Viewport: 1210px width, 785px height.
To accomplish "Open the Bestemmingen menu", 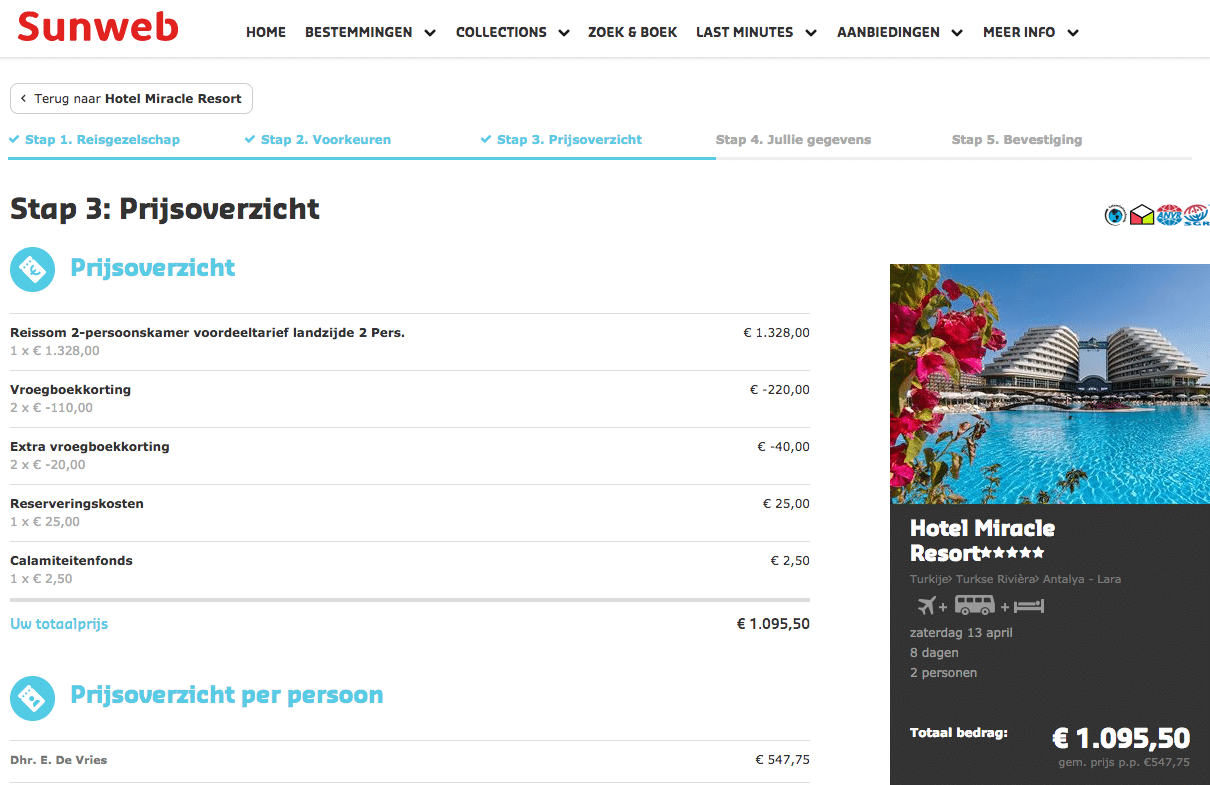I will click(x=359, y=32).
